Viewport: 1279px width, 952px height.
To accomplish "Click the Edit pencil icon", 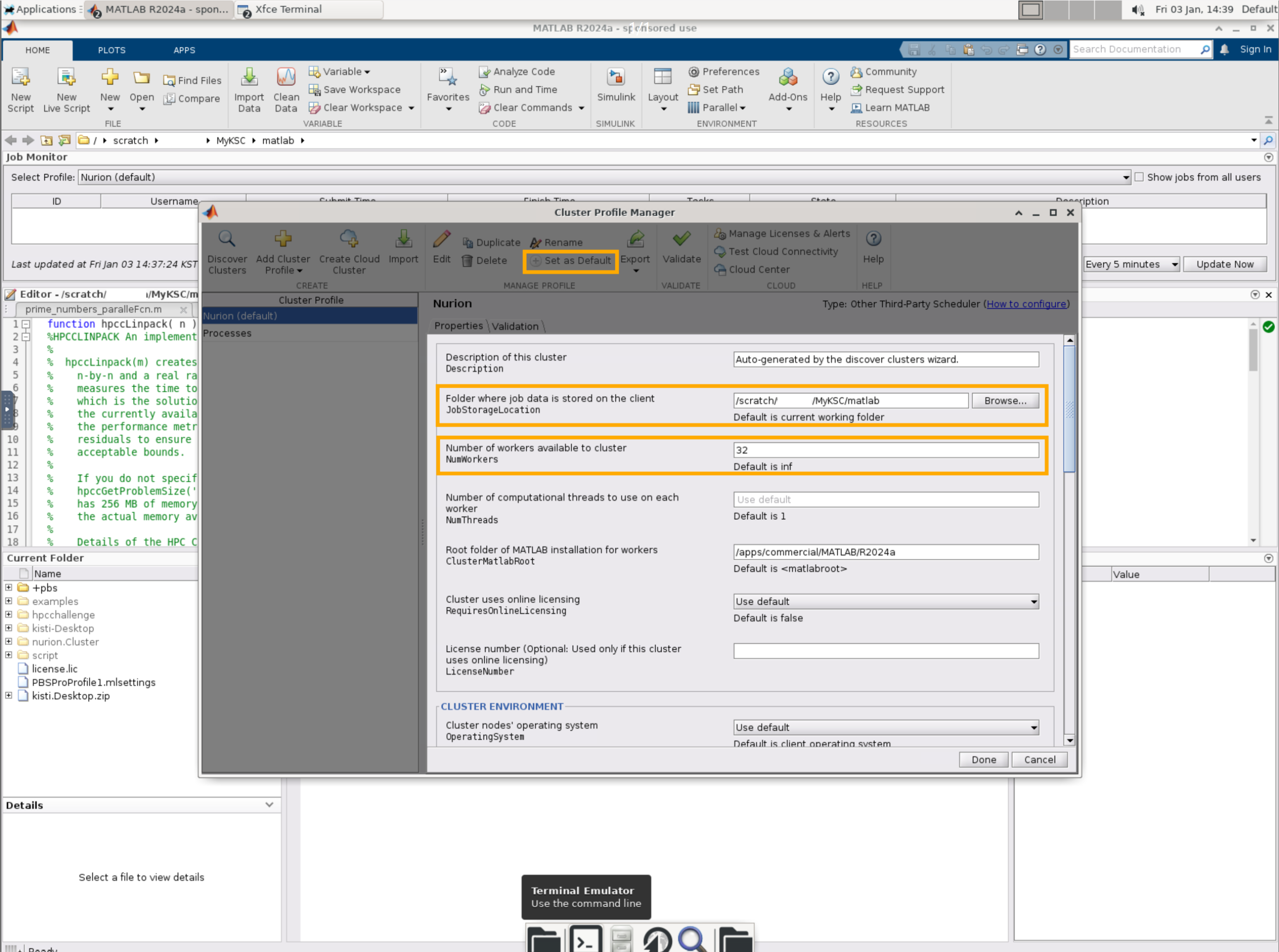I will (441, 239).
